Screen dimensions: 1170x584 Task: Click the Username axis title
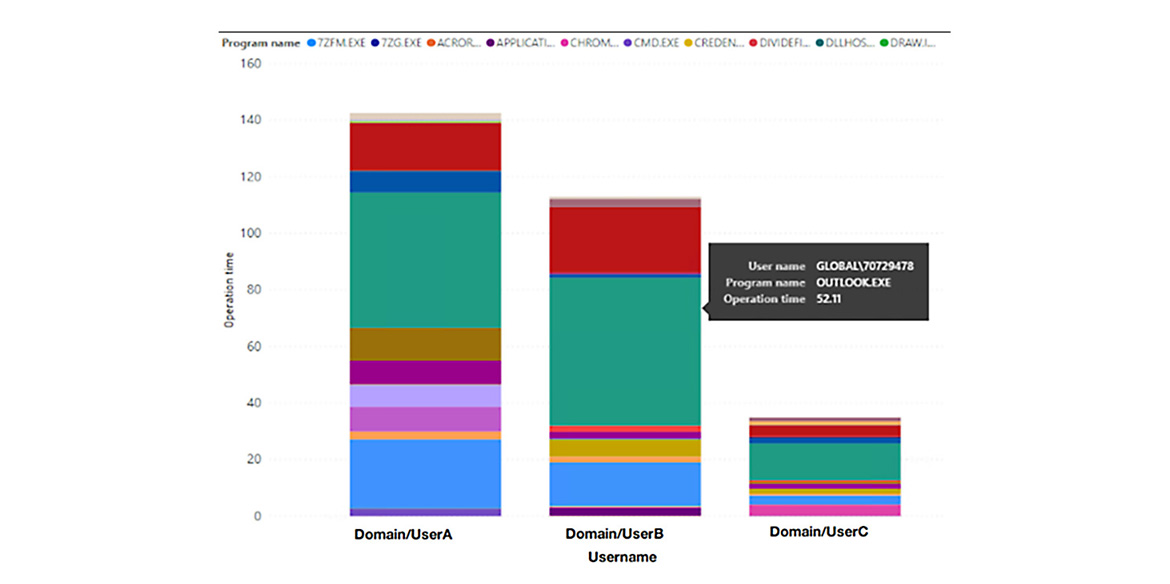point(622,557)
